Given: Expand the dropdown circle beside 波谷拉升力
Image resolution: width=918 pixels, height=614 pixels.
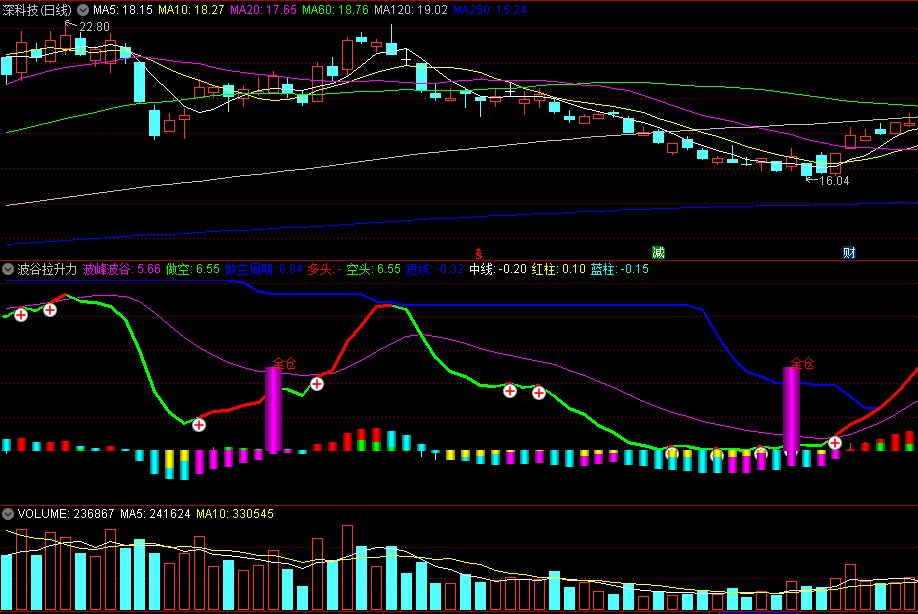Looking at the screenshot, I should 8,269.
